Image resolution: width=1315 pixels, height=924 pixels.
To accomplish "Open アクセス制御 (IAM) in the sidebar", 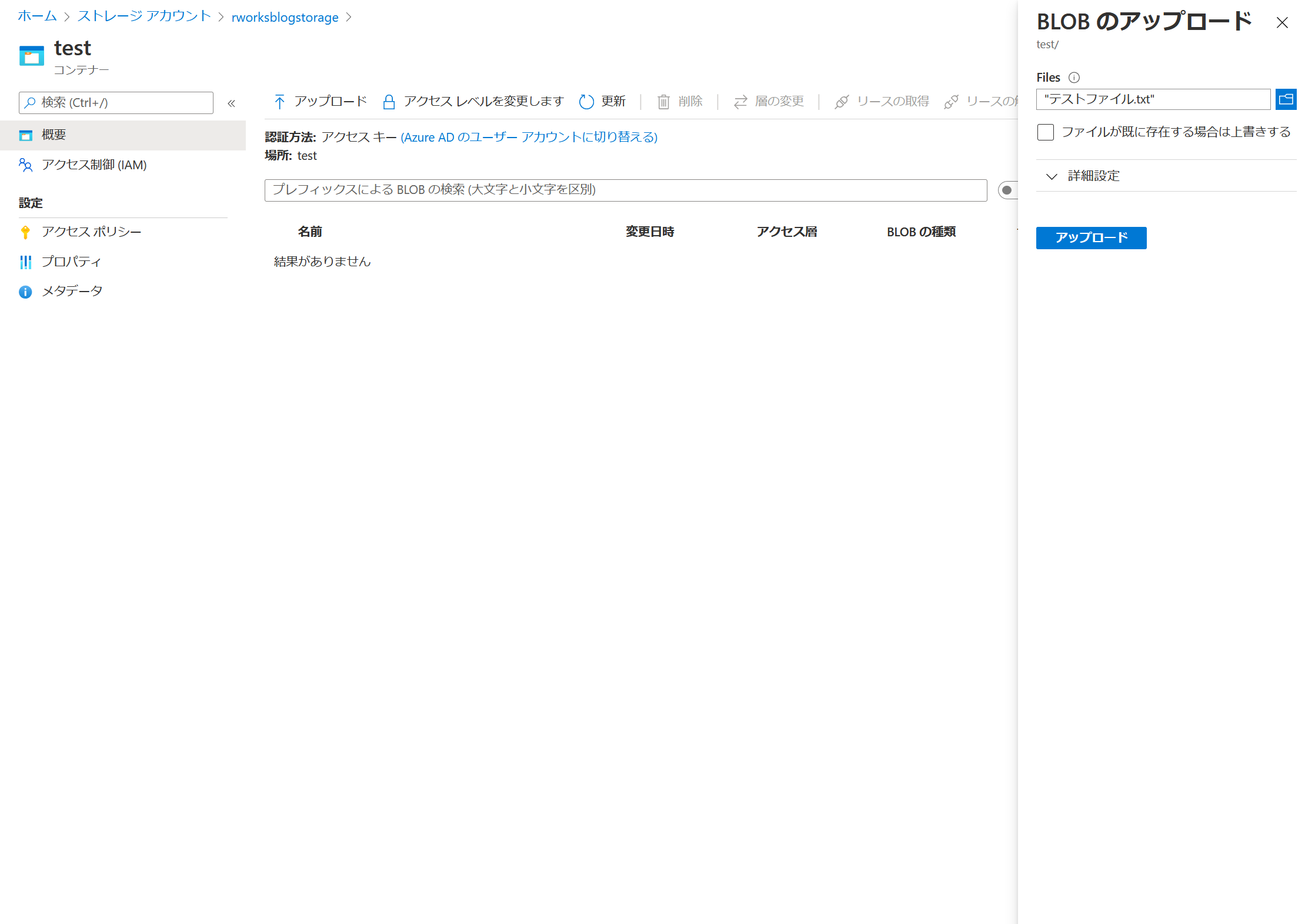I will point(123,165).
